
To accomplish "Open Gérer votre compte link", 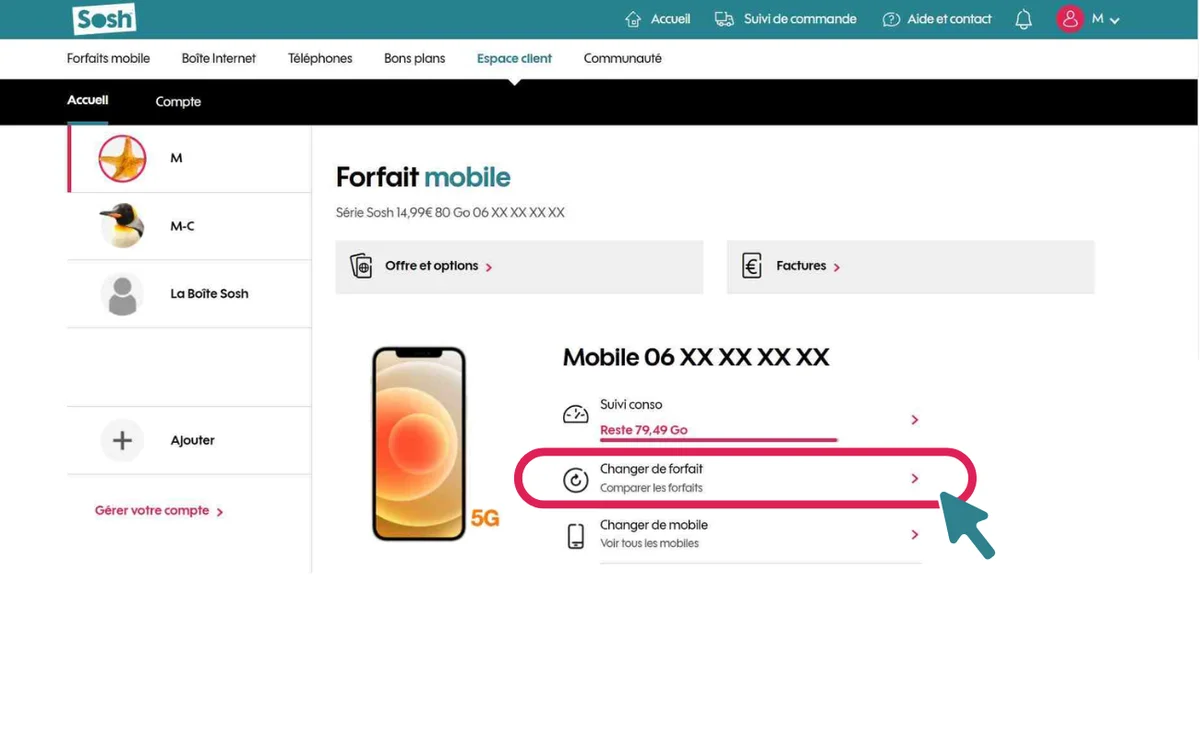I will [x=152, y=510].
